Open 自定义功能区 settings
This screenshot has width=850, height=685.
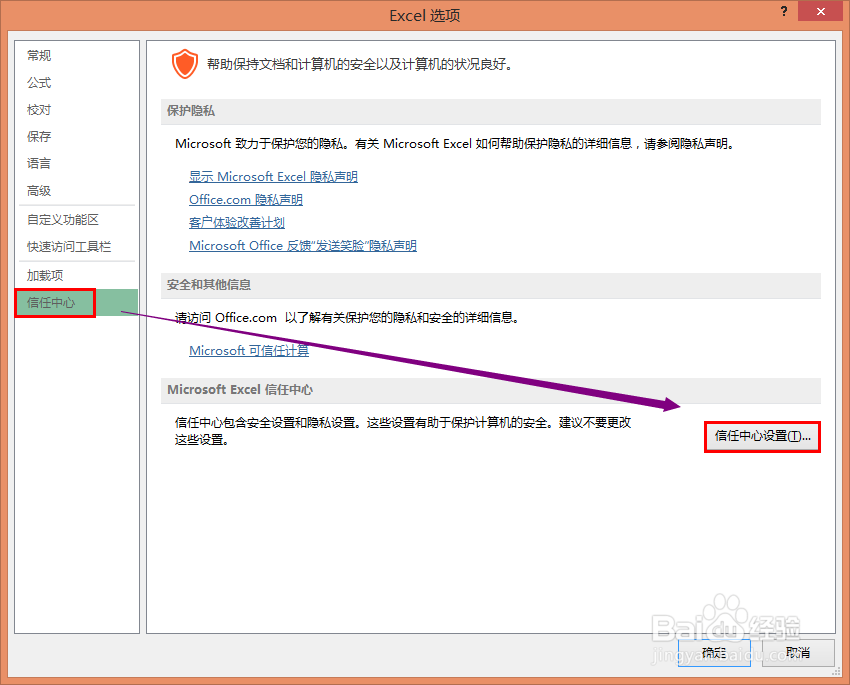coord(63,219)
